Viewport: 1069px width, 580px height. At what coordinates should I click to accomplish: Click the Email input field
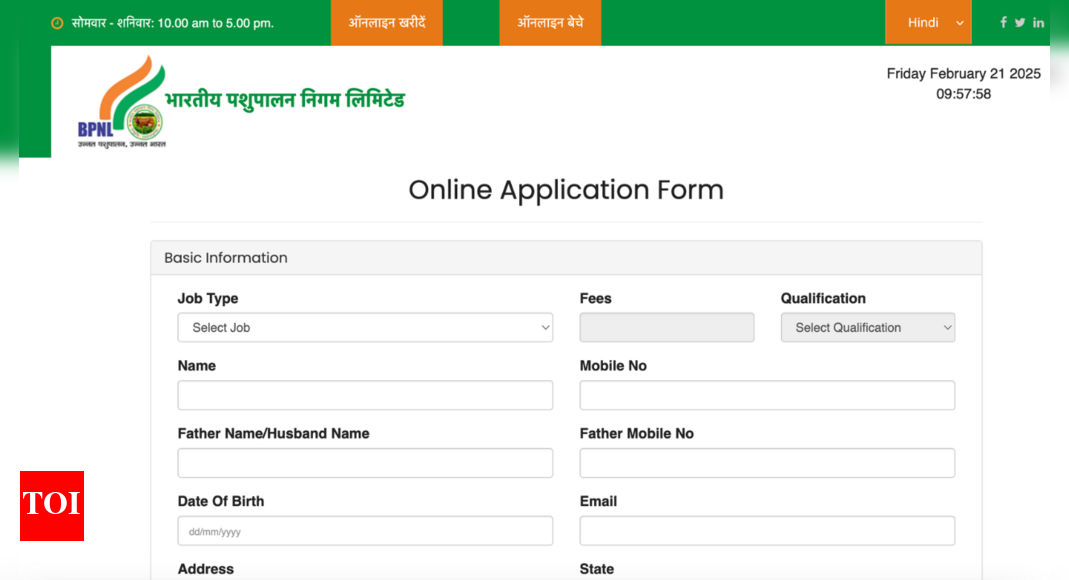766,530
